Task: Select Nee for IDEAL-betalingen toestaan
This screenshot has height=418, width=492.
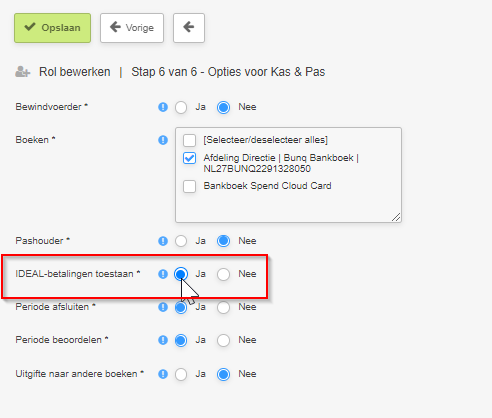Action: (x=223, y=274)
